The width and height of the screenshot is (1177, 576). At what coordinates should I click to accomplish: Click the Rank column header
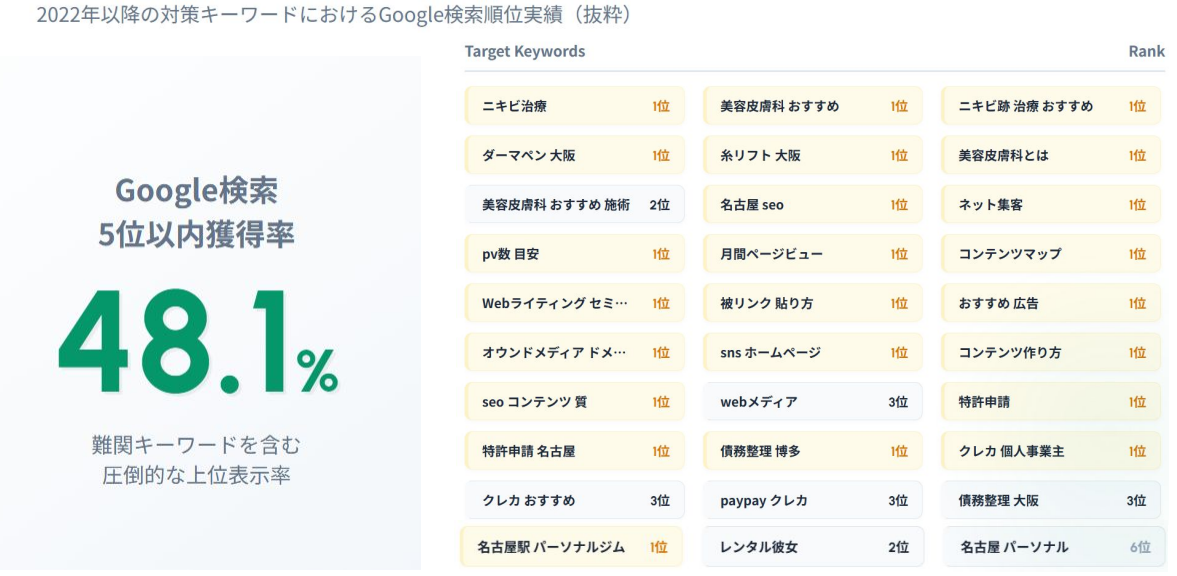(1146, 52)
